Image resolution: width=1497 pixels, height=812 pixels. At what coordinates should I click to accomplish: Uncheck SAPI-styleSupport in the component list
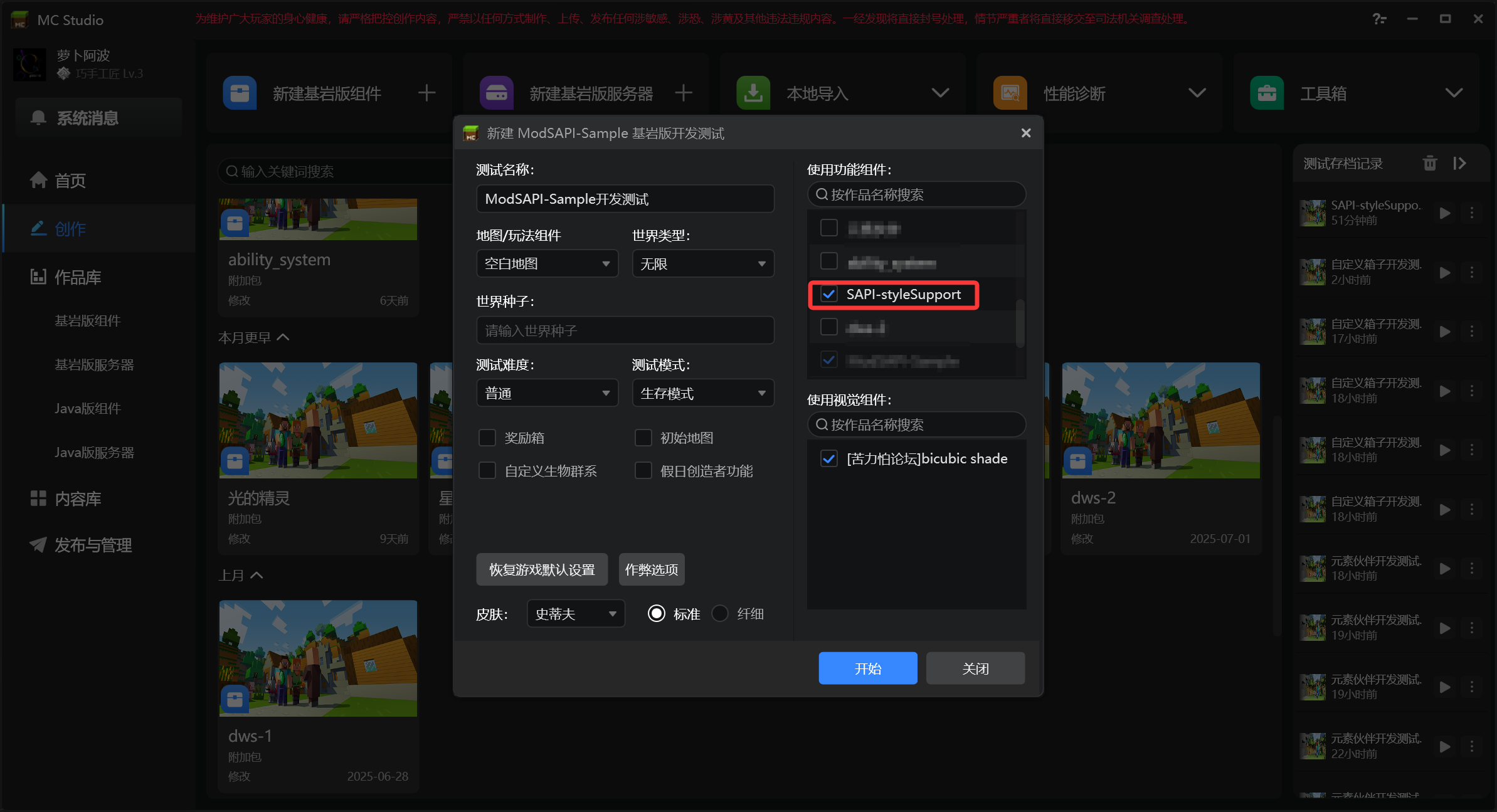point(829,293)
